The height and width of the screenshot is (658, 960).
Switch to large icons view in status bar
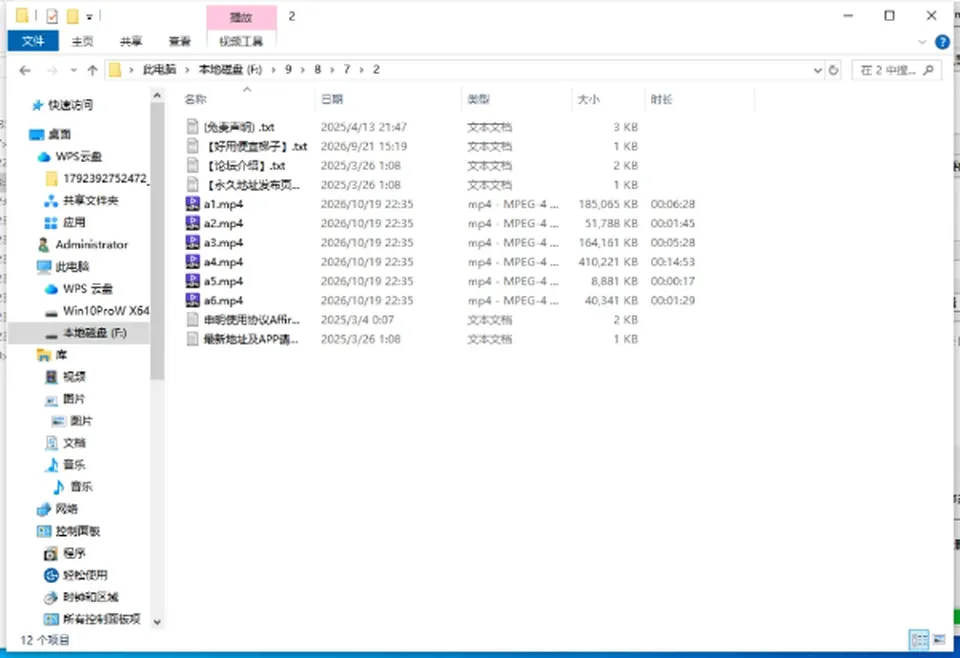[939, 640]
